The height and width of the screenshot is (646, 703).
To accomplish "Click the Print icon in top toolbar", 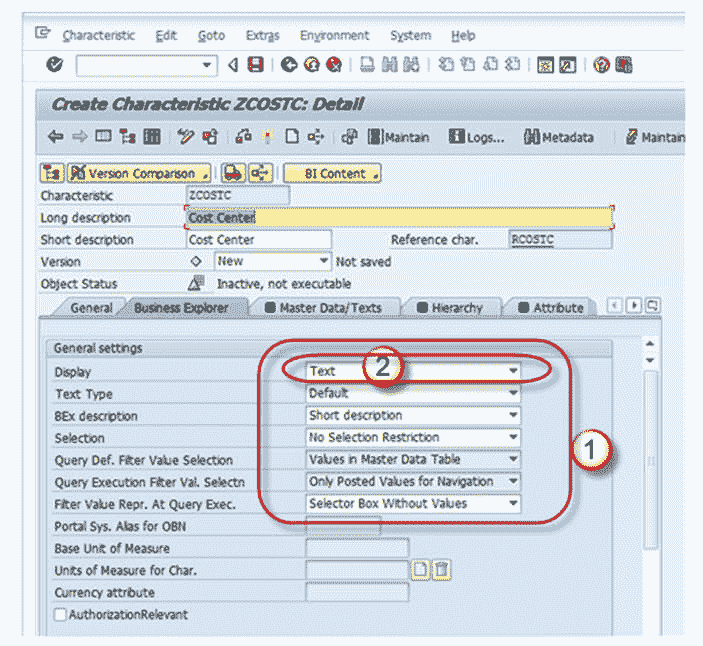I will 367,65.
